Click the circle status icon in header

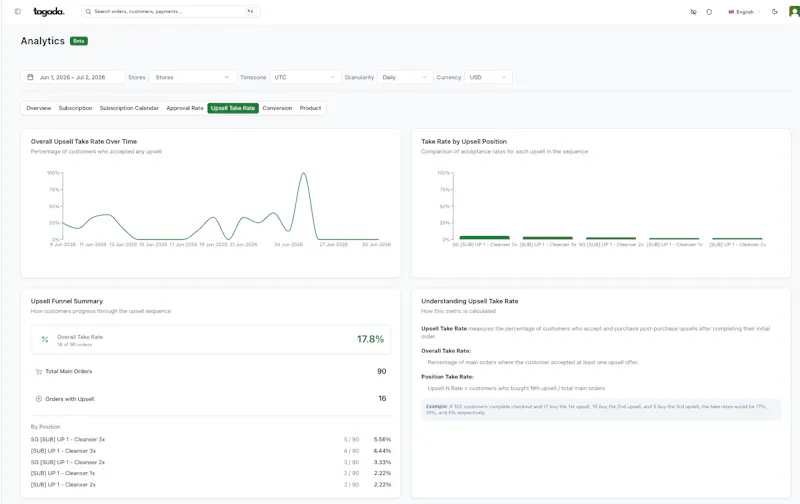tap(709, 12)
